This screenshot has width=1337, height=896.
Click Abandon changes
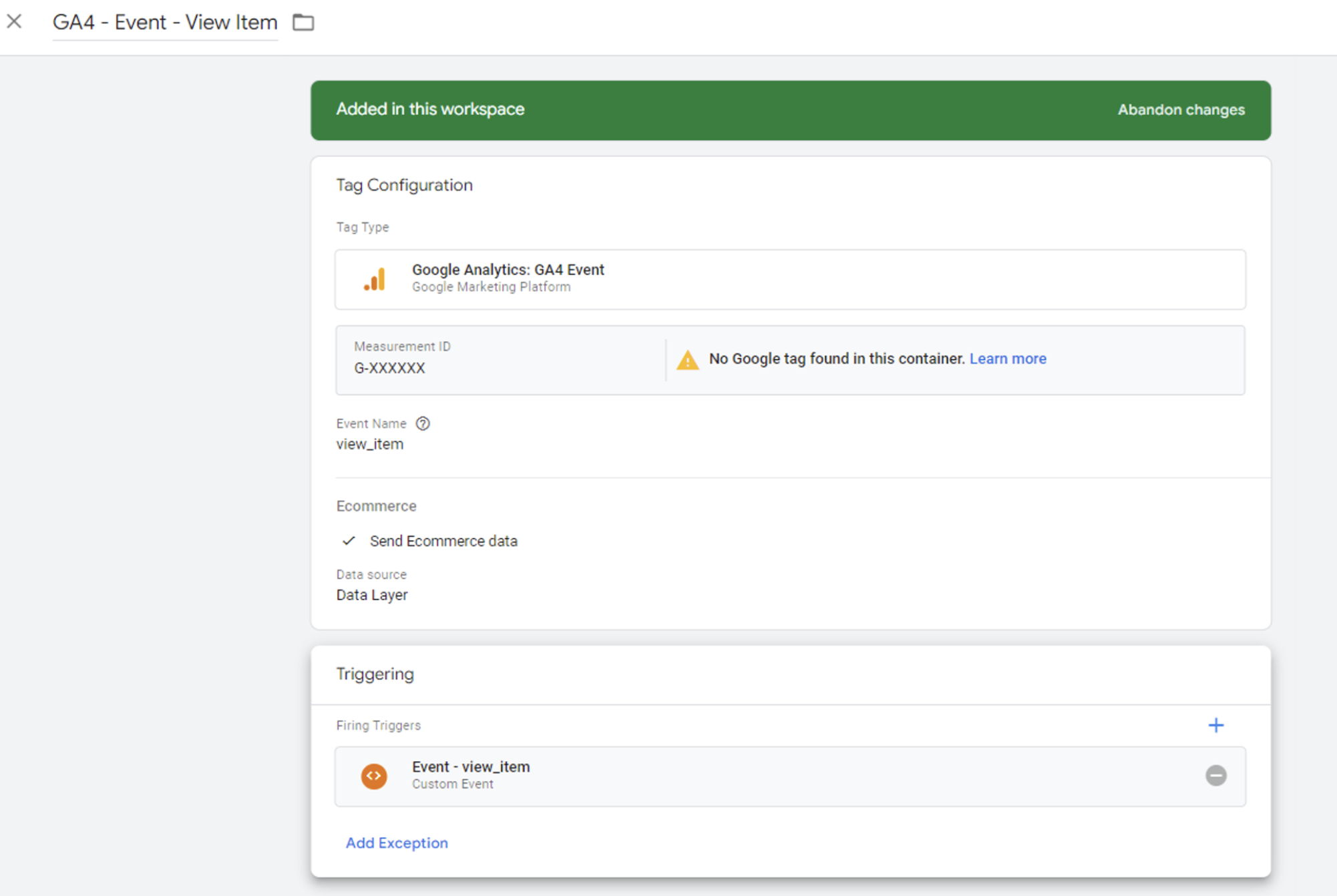pyautogui.click(x=1181, y=109)
